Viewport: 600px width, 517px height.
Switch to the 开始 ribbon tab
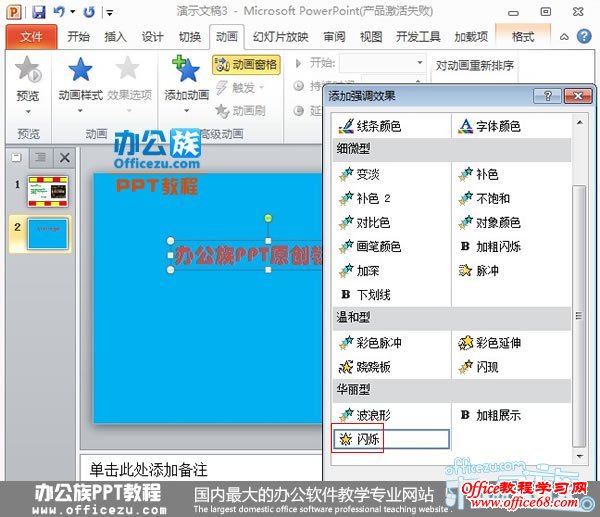tap(78, 37)
